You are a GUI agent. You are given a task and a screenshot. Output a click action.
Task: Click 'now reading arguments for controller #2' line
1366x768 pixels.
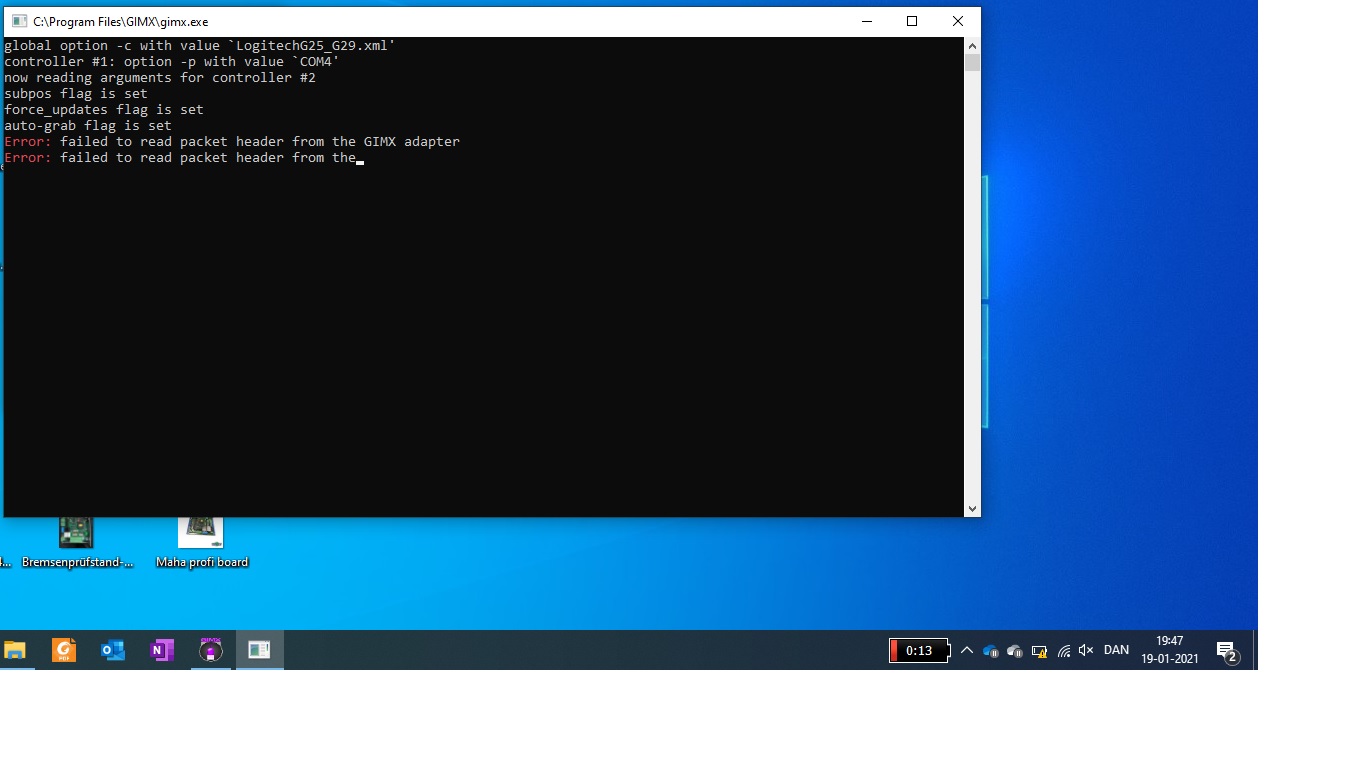160,78
